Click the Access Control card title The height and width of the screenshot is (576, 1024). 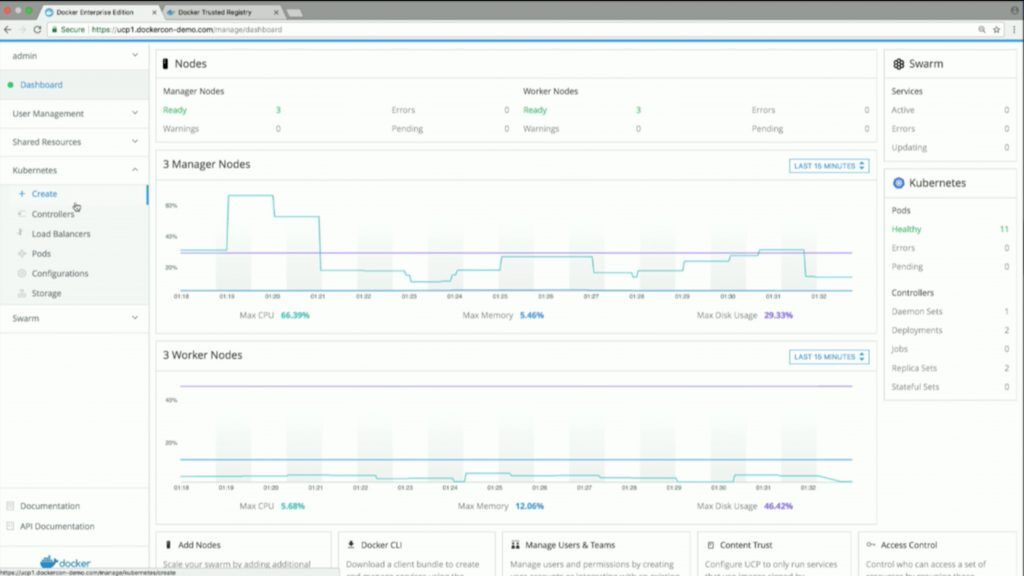(909, 545)
